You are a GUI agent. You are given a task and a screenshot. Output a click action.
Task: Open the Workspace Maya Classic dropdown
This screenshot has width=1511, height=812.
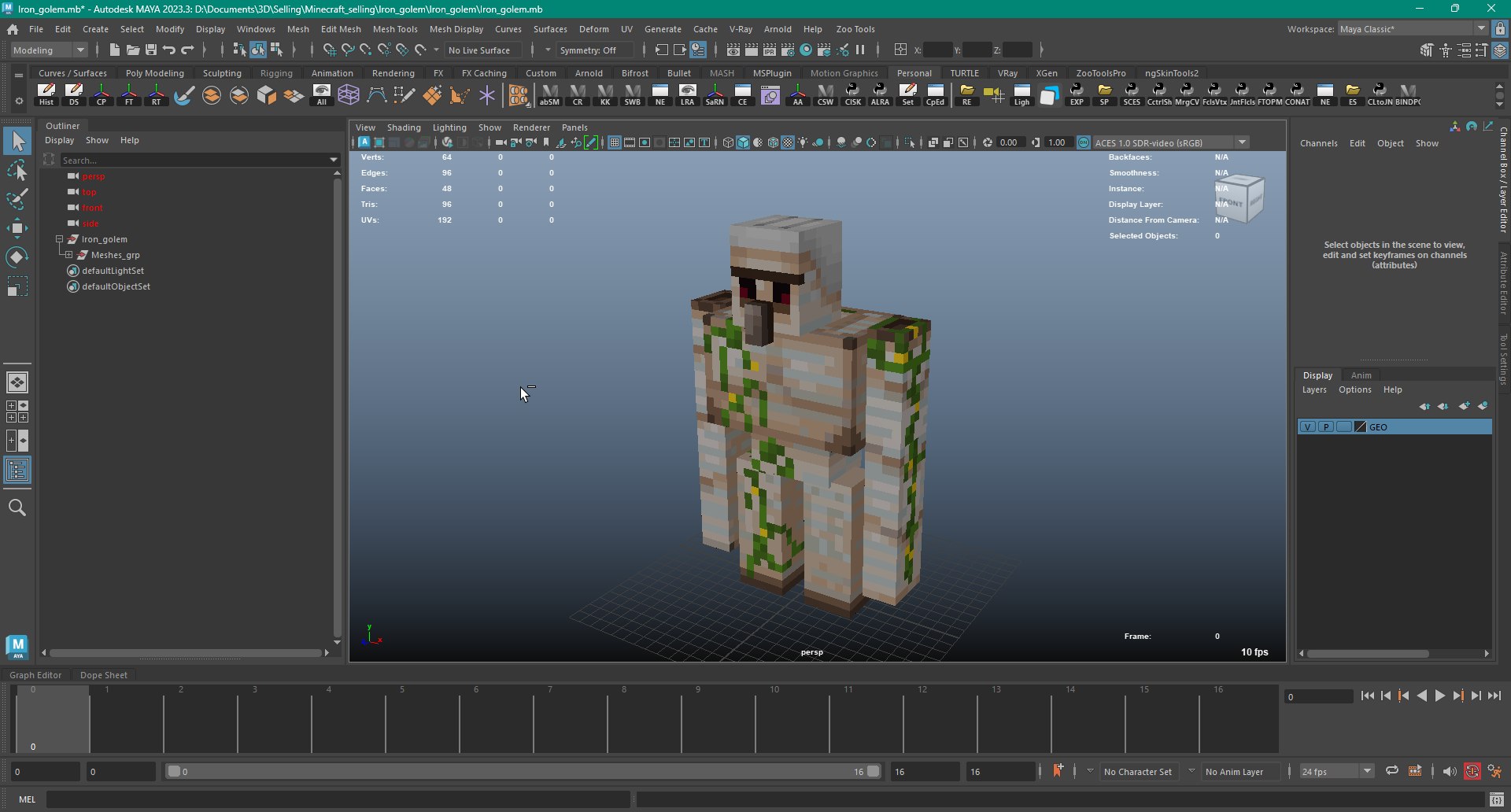[x=1412, y=29]
